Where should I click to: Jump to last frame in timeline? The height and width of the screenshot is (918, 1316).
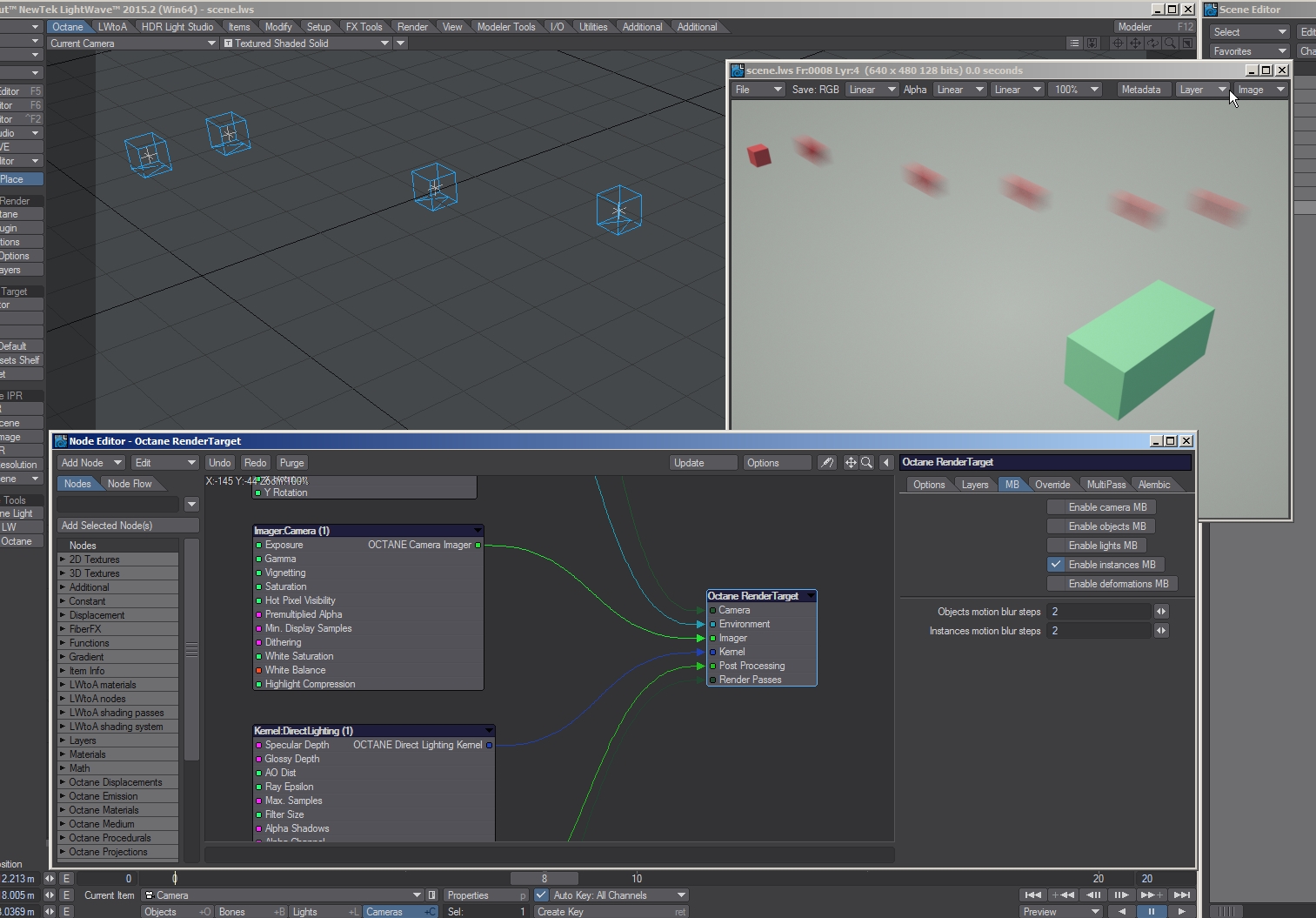(x=1181, y=895)
